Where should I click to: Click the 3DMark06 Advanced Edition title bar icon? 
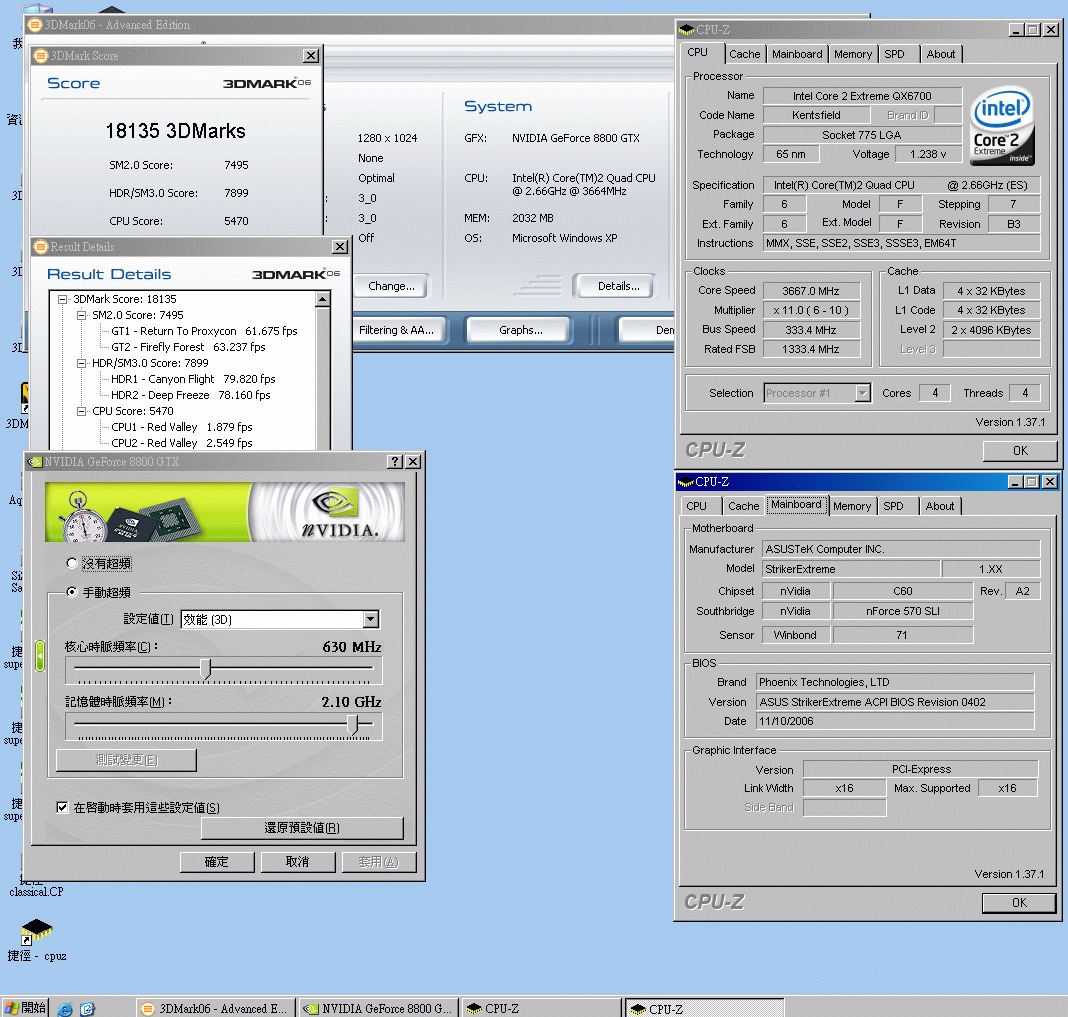(x=35, y=25)
